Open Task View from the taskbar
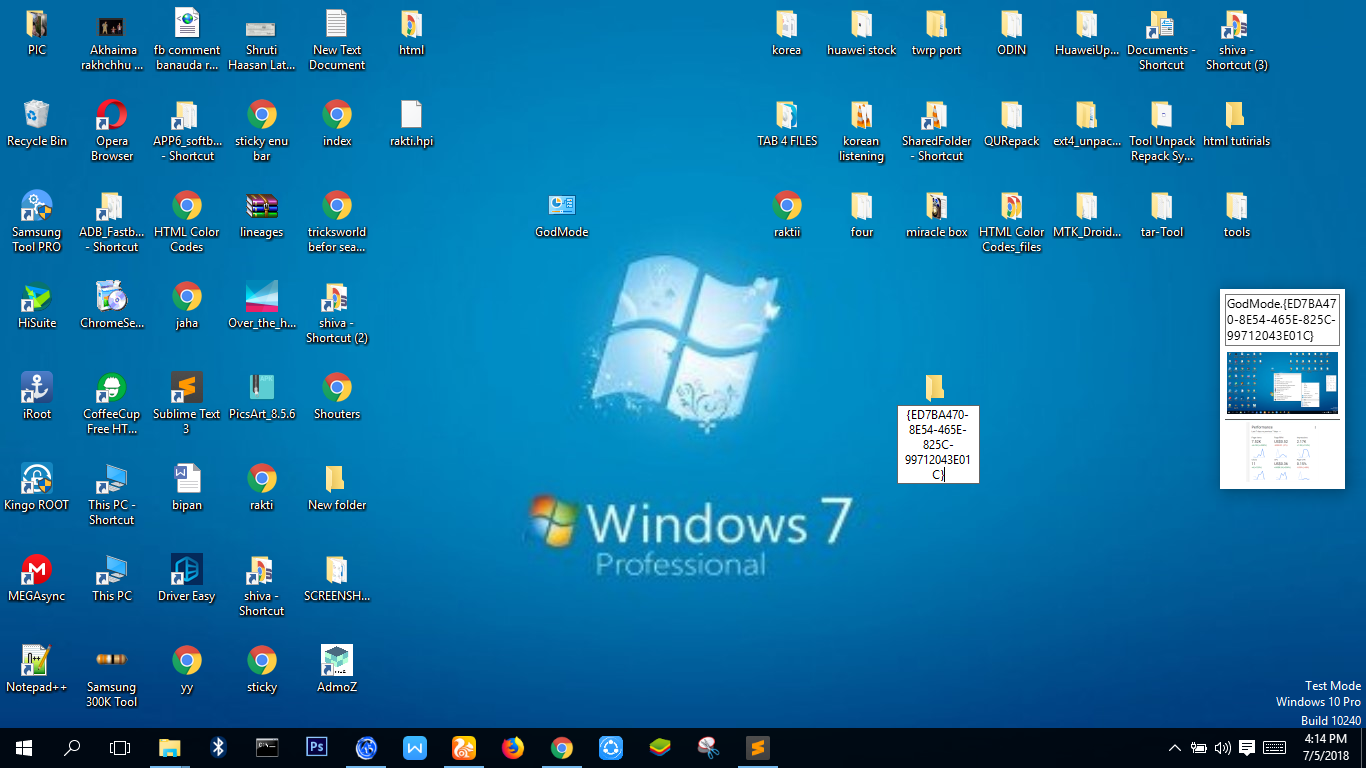 click(120, 747)
